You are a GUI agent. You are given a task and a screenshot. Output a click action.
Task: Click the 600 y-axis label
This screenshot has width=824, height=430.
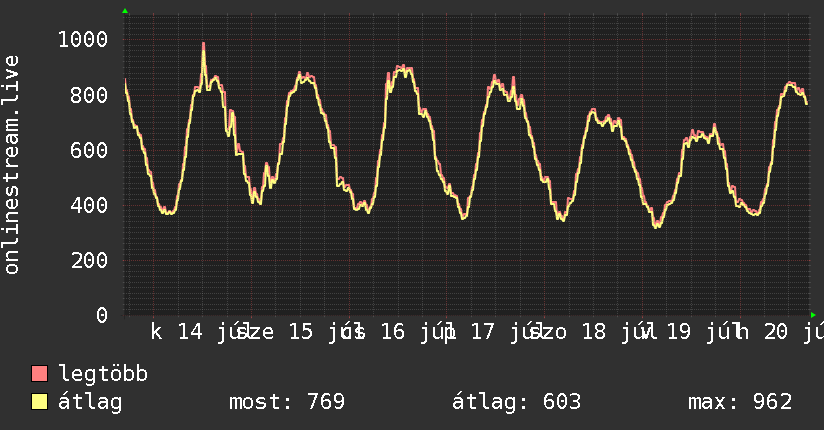[x=89, y=150]
